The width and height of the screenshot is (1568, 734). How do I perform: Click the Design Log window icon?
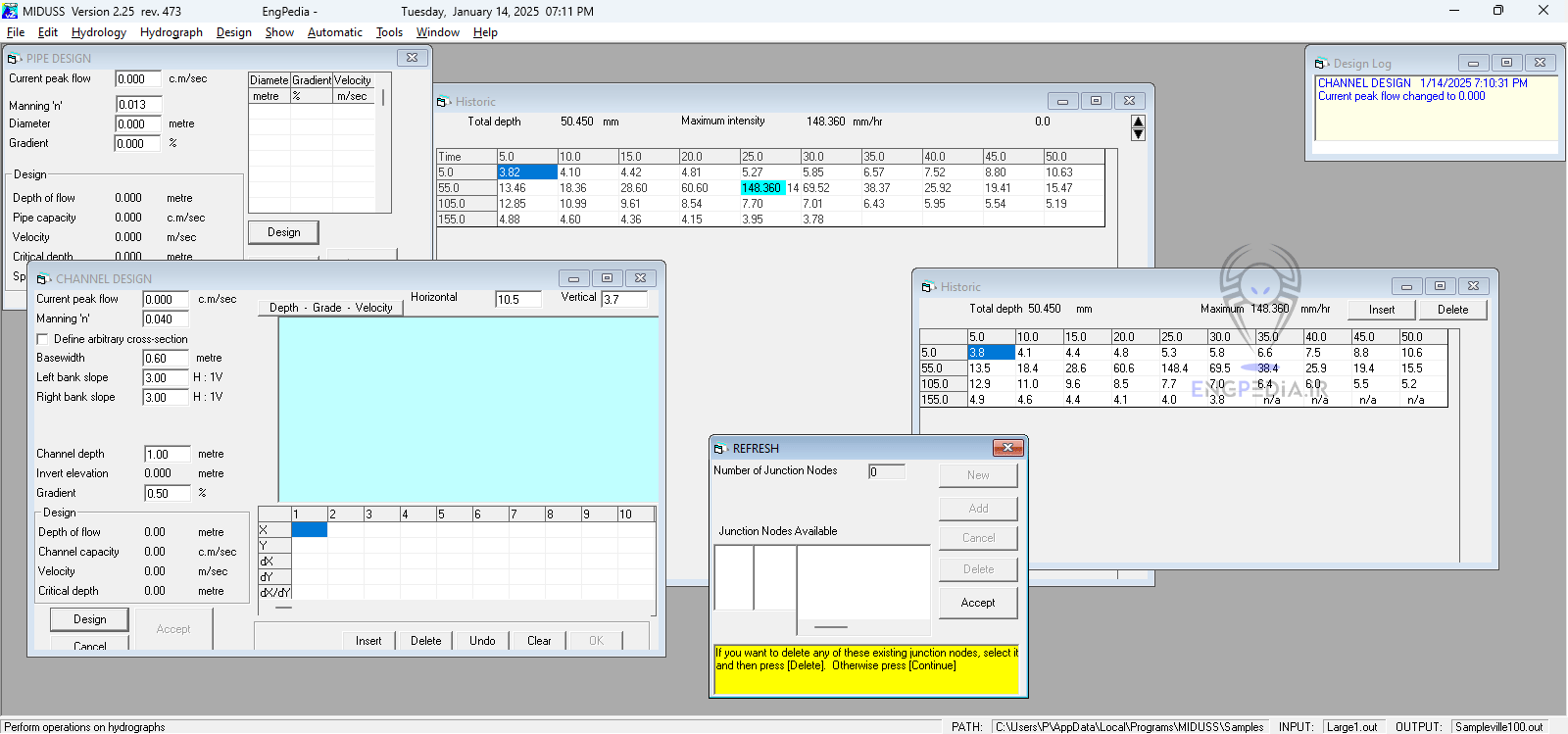(x=1321, y=64)
